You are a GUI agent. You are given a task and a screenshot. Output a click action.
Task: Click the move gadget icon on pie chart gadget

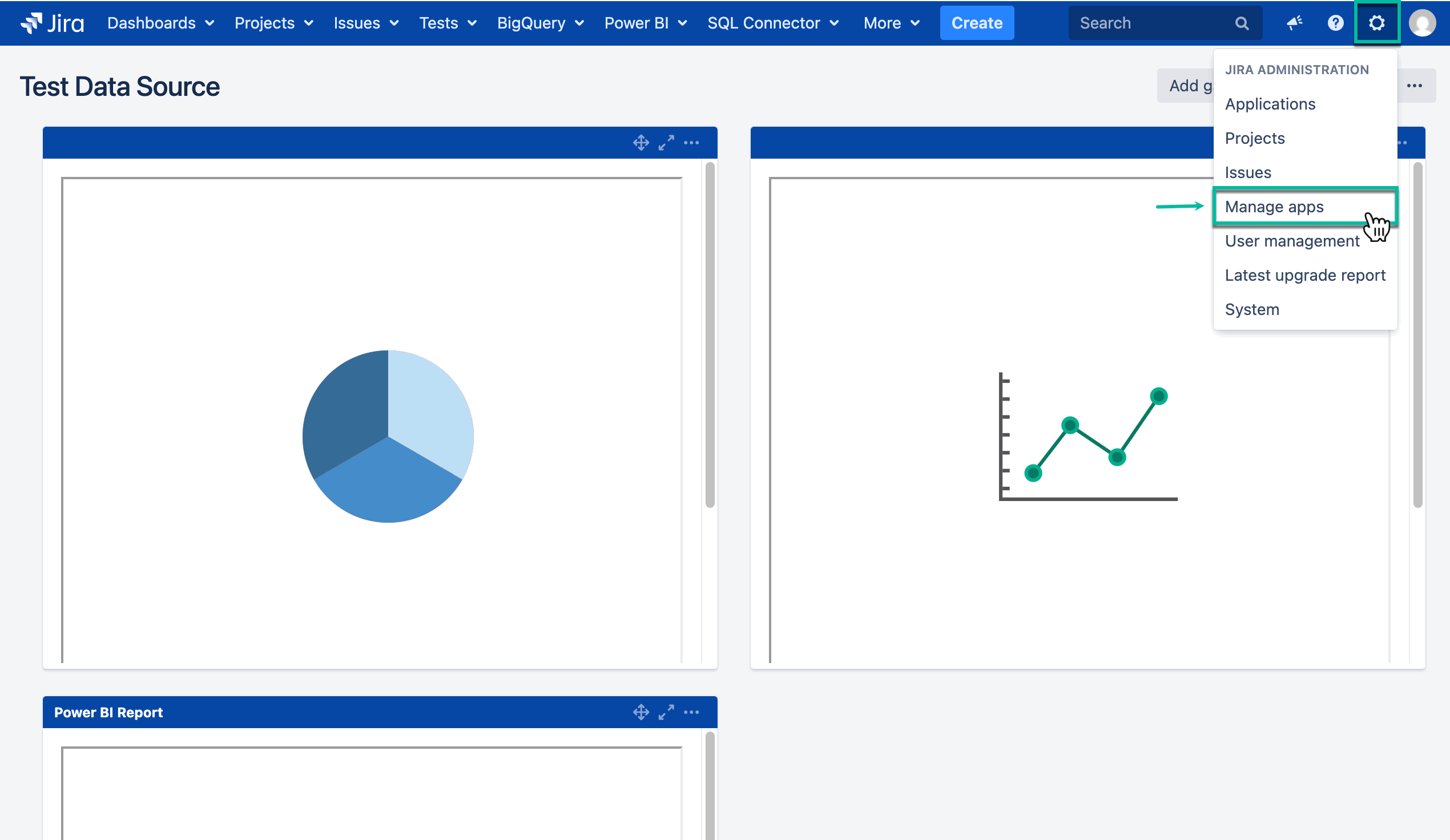pyautogui.click(x=641, y=143)
